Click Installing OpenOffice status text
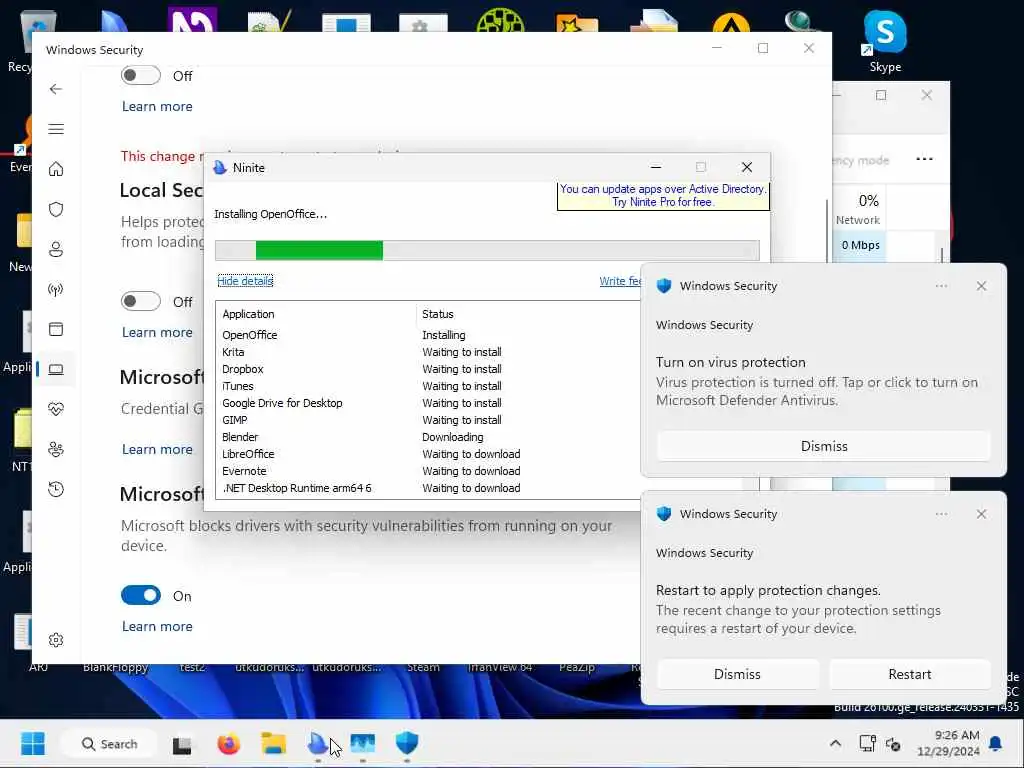This screenshot has height=768, width=1024. [x=270, y=214]
